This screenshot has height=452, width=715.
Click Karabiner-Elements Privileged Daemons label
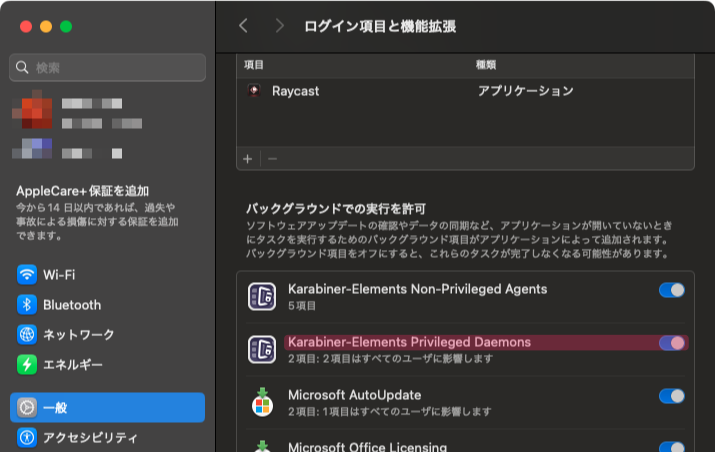(x=409, y=342)
